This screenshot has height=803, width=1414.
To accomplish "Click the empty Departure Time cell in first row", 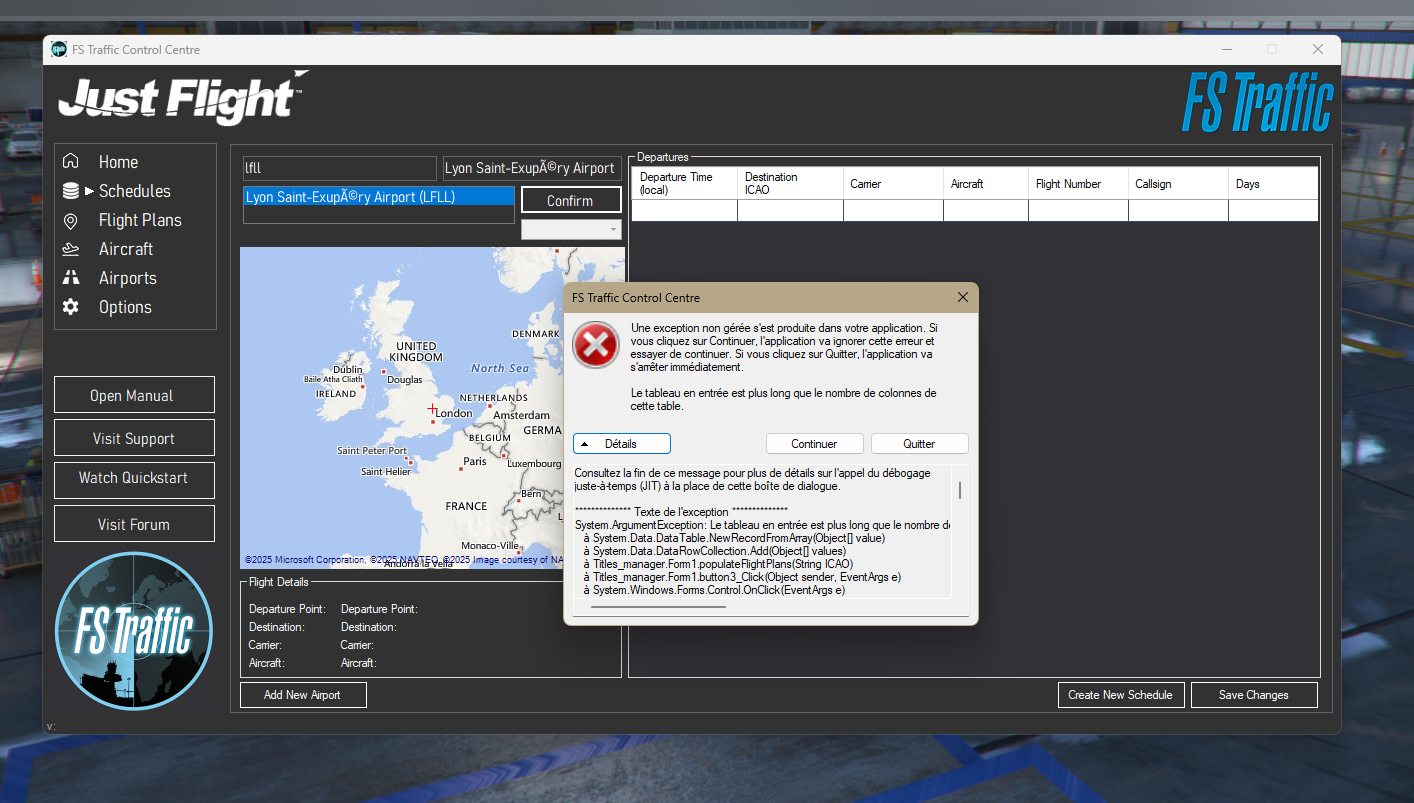I will [684, 210].
